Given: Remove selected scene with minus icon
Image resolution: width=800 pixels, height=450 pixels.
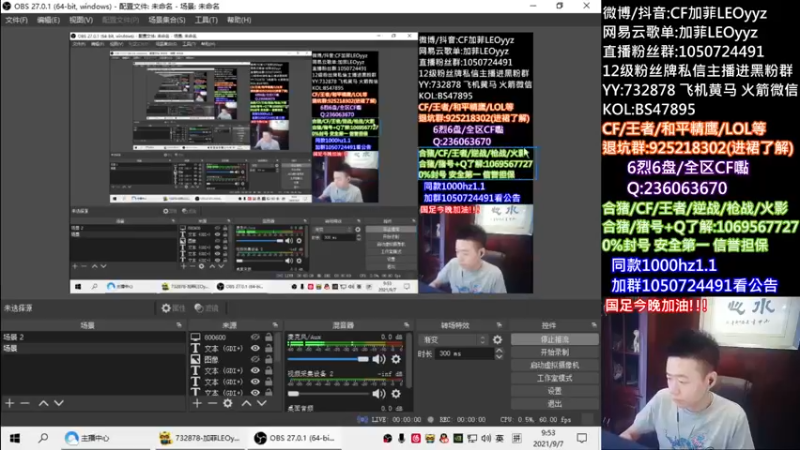Looking at the screenshot, I should (25, 403).
